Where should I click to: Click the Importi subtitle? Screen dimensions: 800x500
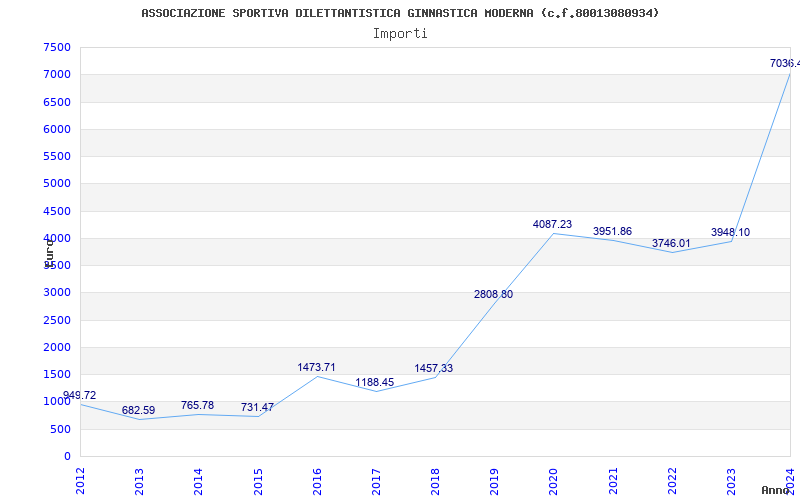[400, 34]
